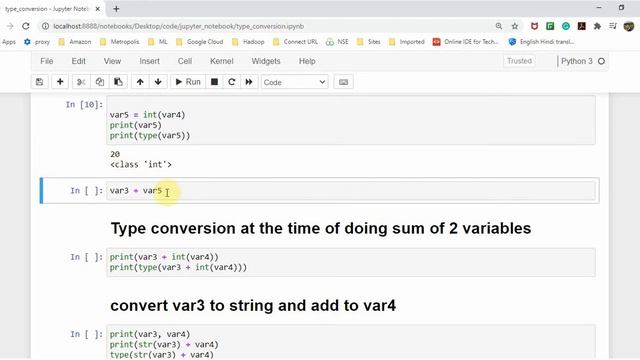Select cell containing print(str(var3) + var4)

click(351, 342)
